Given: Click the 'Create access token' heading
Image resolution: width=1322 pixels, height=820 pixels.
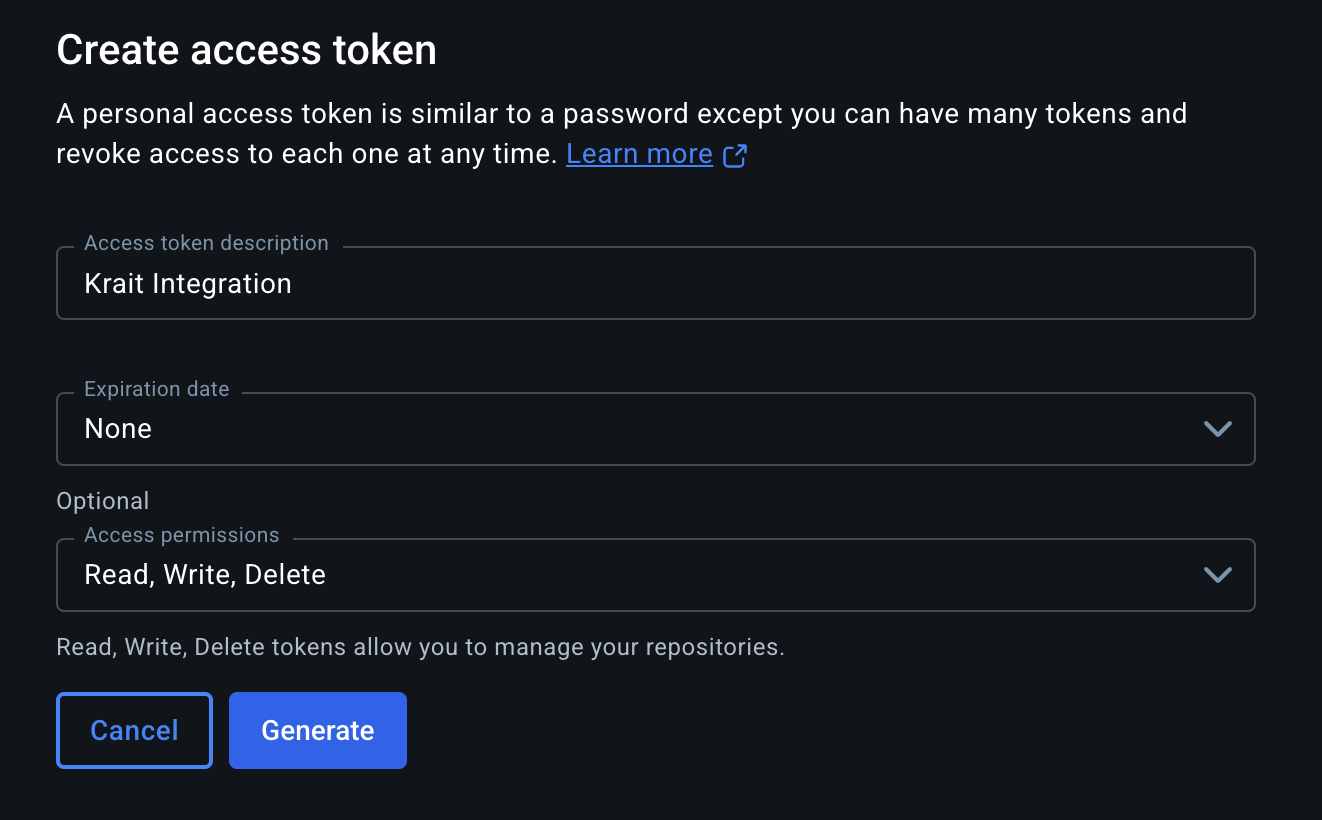Looking at the screenshot, I should (246, 50).
